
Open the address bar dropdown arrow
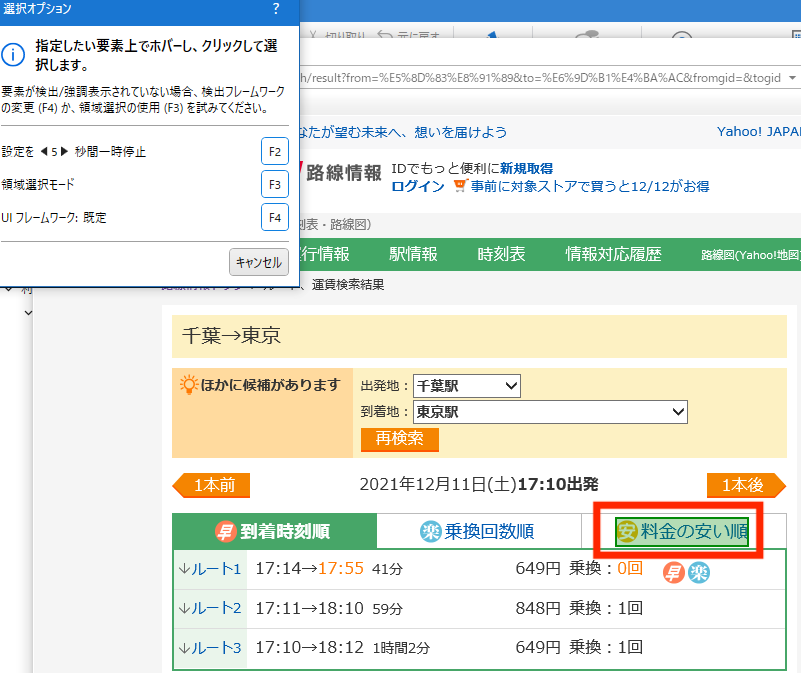click(792, 78)
